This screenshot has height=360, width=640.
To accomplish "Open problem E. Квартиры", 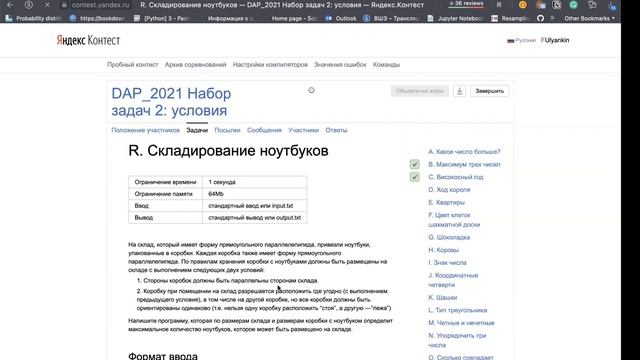I will (447, 202).
